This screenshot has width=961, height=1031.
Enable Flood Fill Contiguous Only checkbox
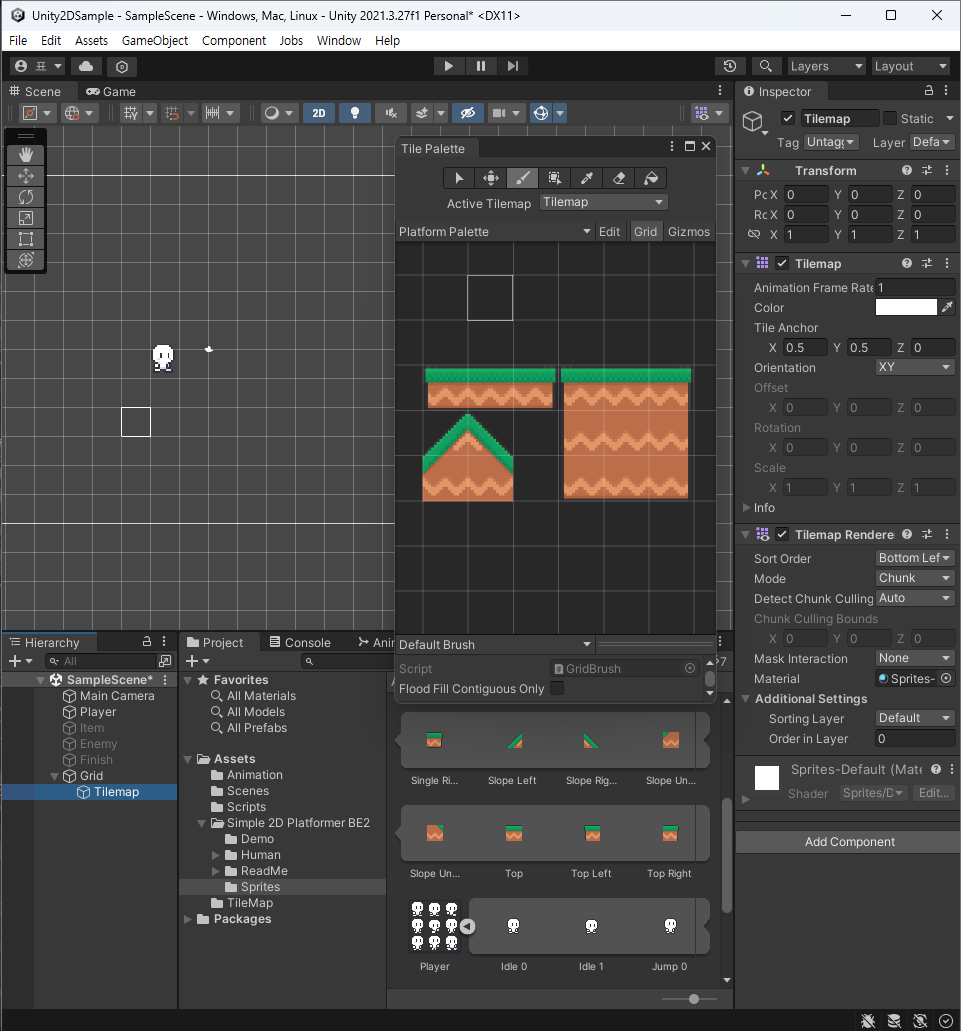(557, 688)
